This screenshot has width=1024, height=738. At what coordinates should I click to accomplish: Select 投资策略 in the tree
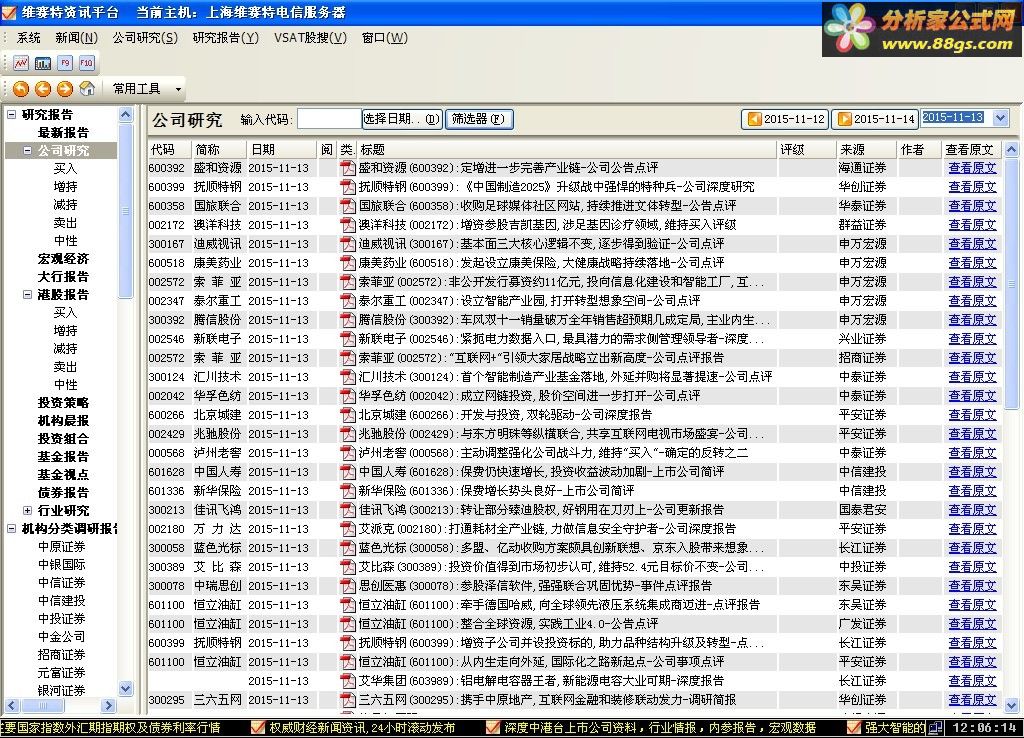coord(63,403)
